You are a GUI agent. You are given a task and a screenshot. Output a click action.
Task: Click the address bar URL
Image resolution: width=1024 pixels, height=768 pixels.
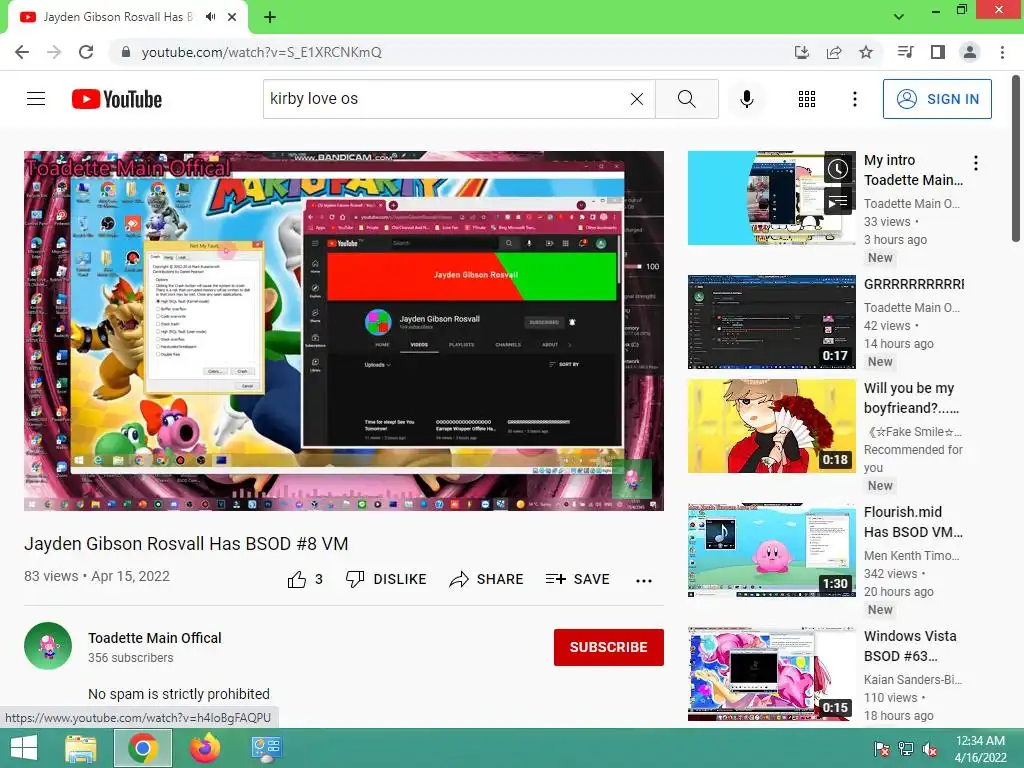[x=261, y=52]
